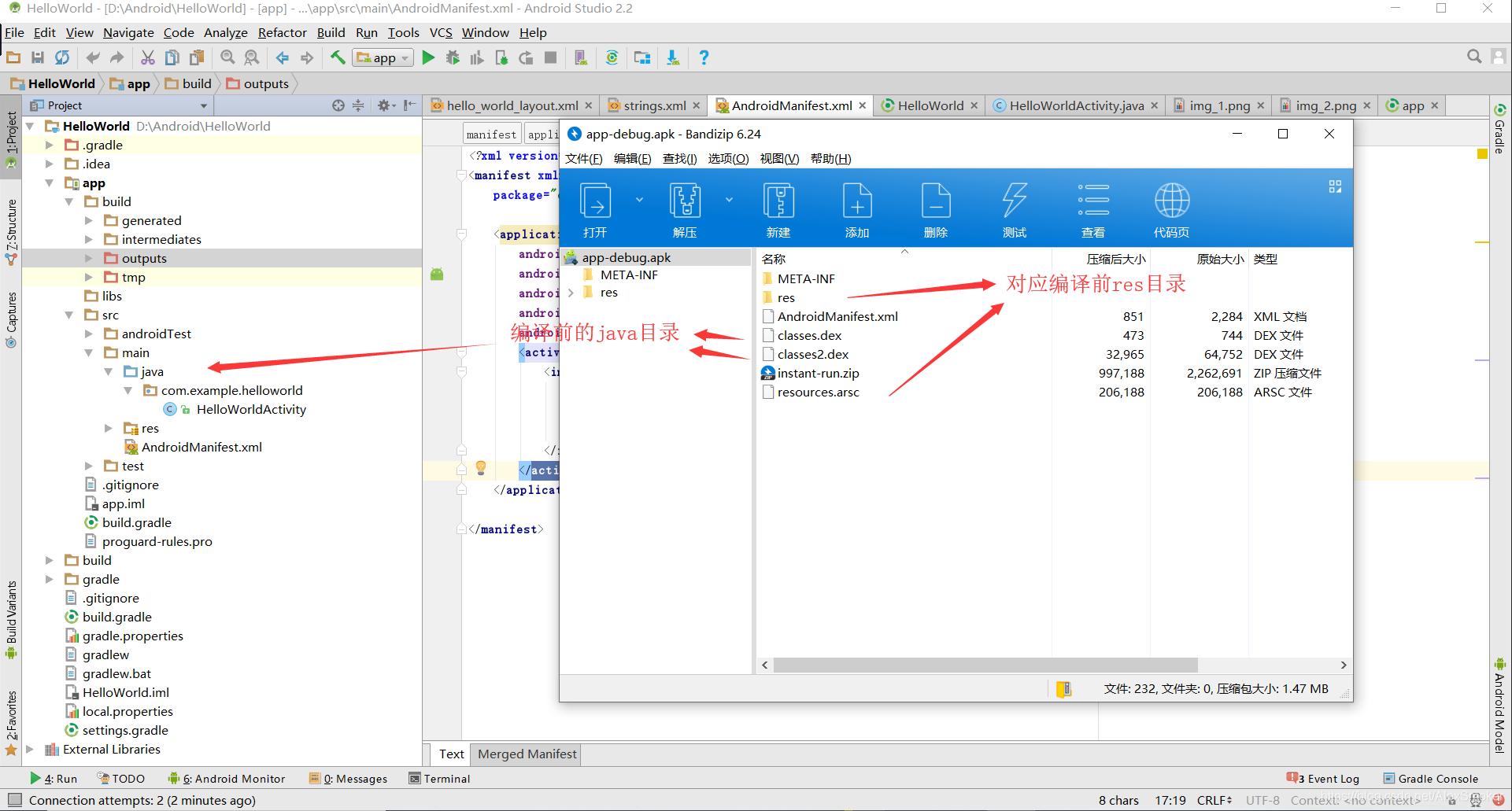Click Project panel settings gear icon
Screen dimensions: 1512x811
click(383, 105)
